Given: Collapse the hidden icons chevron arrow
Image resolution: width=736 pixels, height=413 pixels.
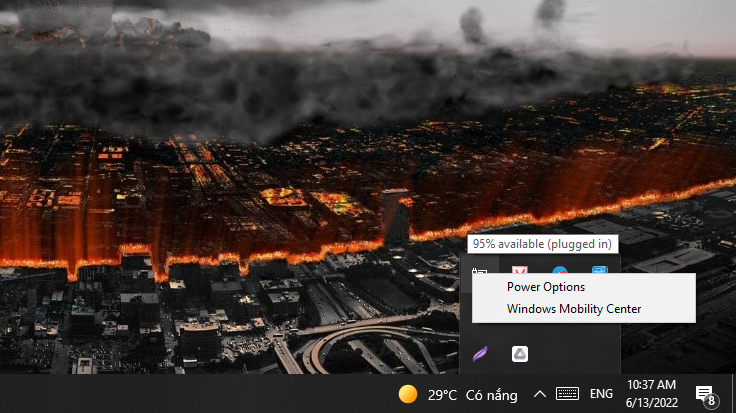Looking at the screenshot, I should tap(540, 394).
